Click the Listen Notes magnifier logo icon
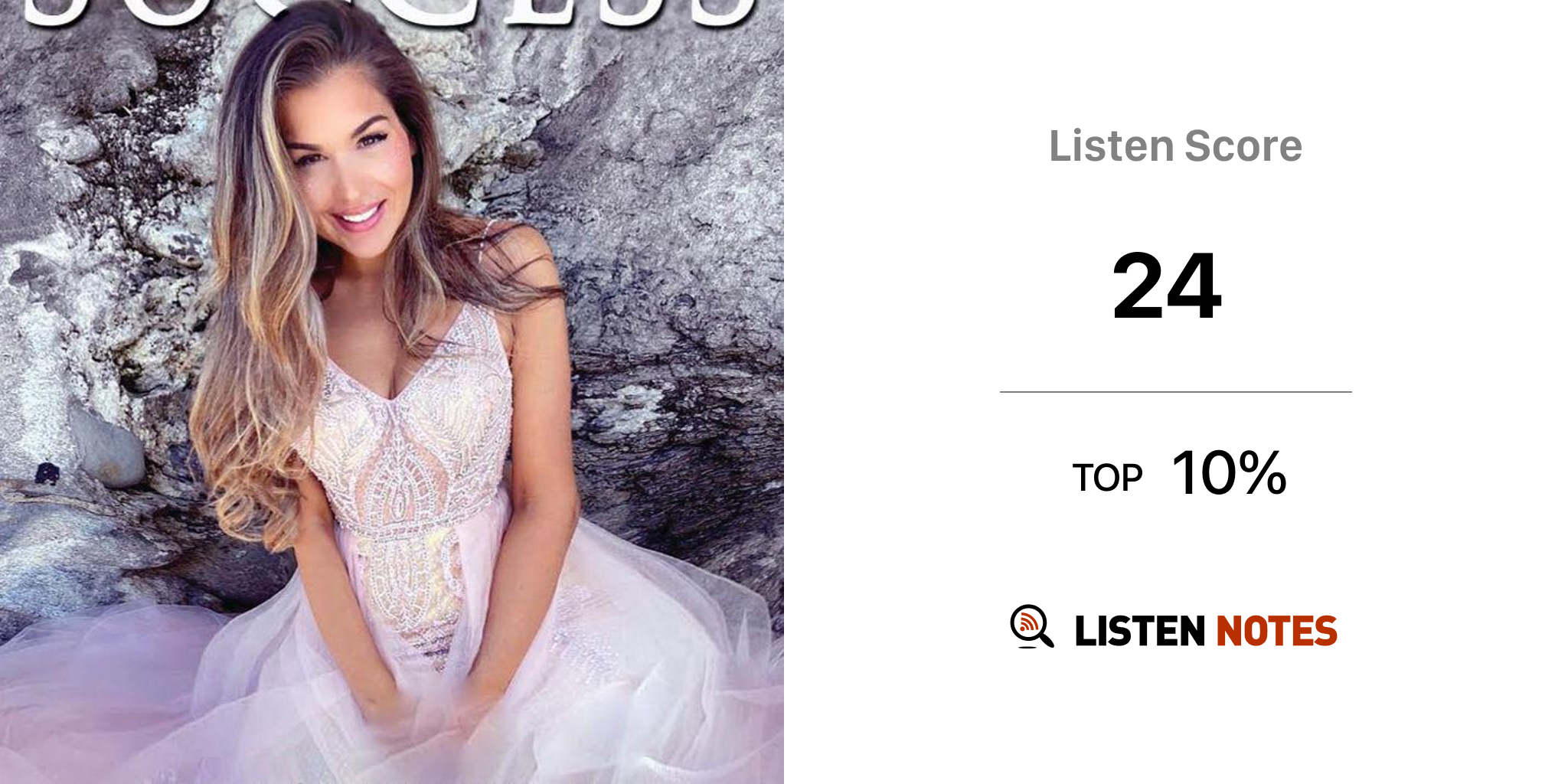Viewport: 1568px width, 784px height. tap(1032, 626)
